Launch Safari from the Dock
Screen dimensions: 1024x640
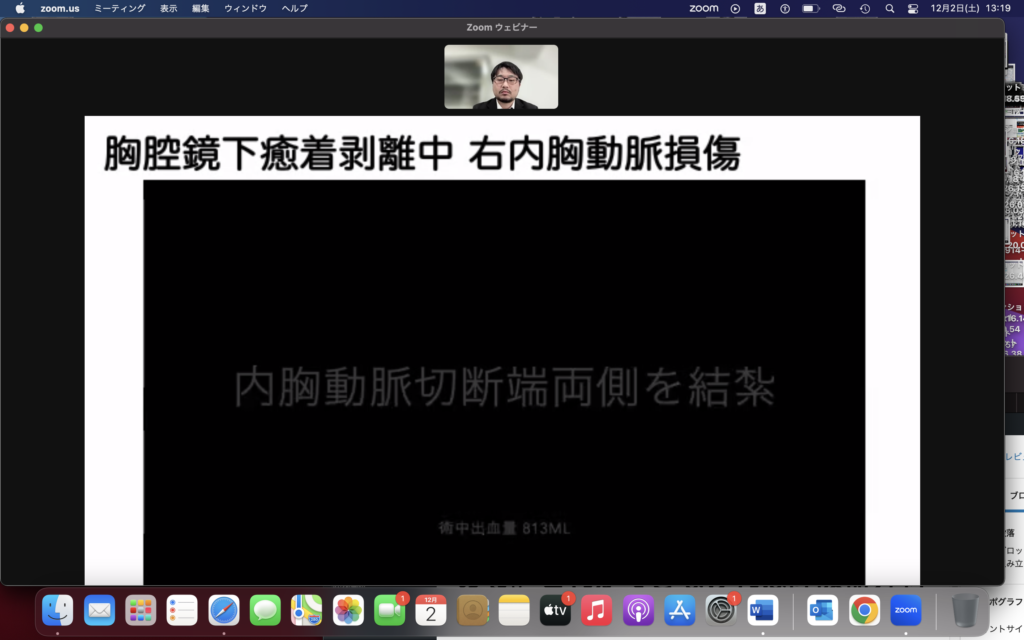[223, 610]
